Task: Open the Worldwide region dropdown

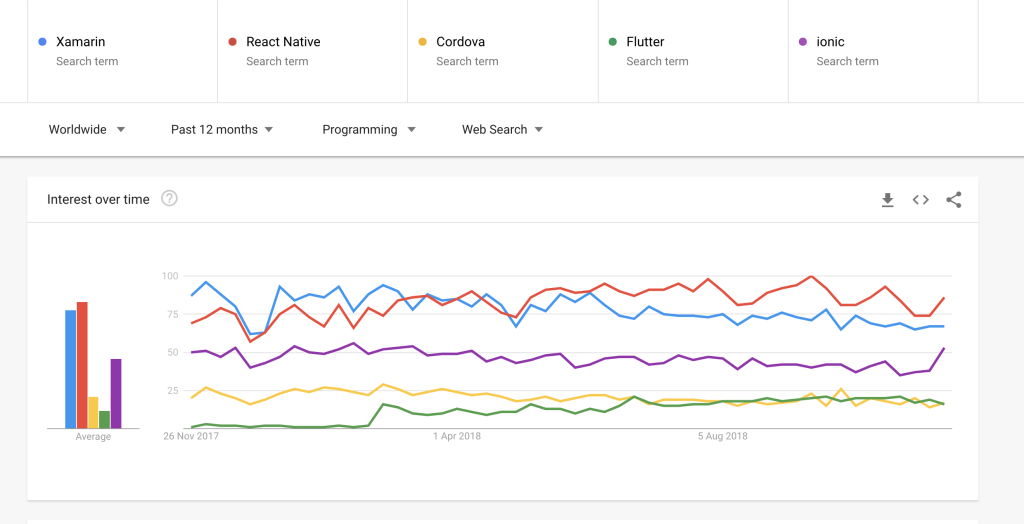Action: coord(87,130)
